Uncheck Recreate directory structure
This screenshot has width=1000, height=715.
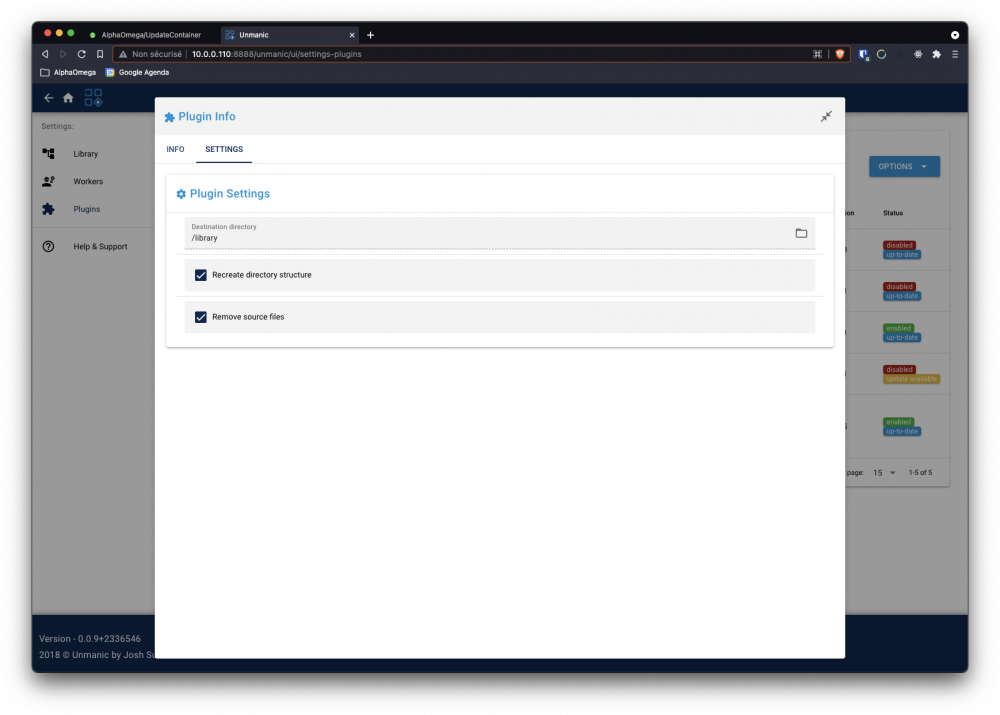point(201,275)
